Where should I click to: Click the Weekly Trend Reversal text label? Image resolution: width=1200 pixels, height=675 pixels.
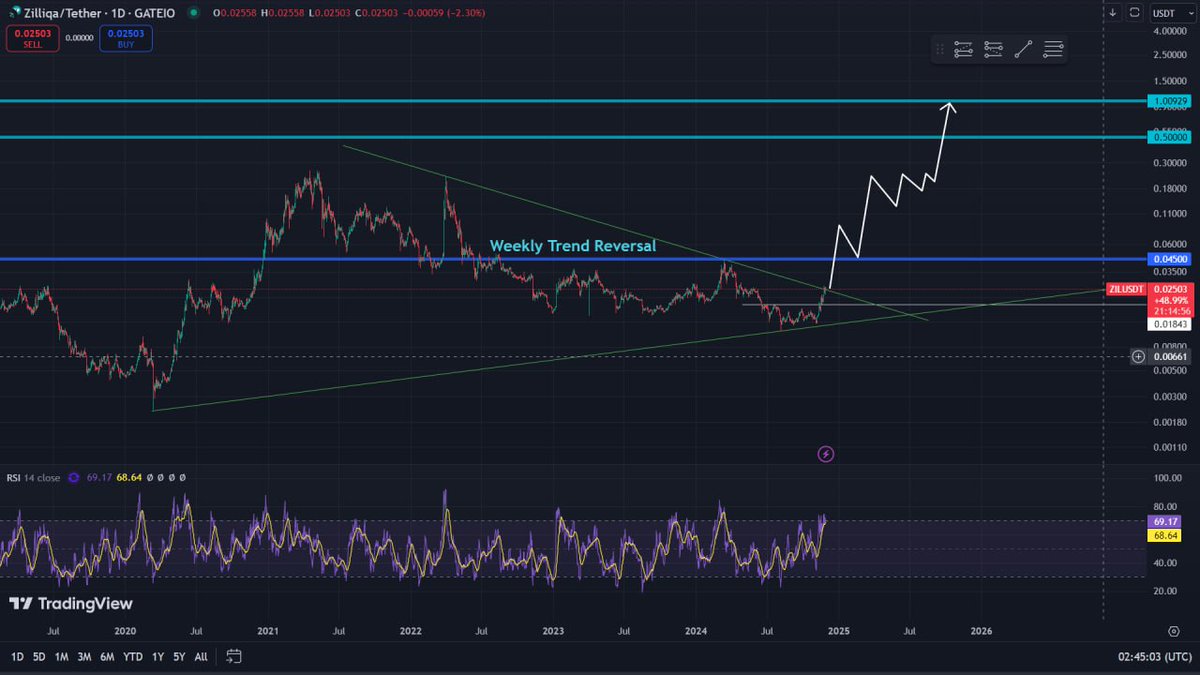click(573, 245)
